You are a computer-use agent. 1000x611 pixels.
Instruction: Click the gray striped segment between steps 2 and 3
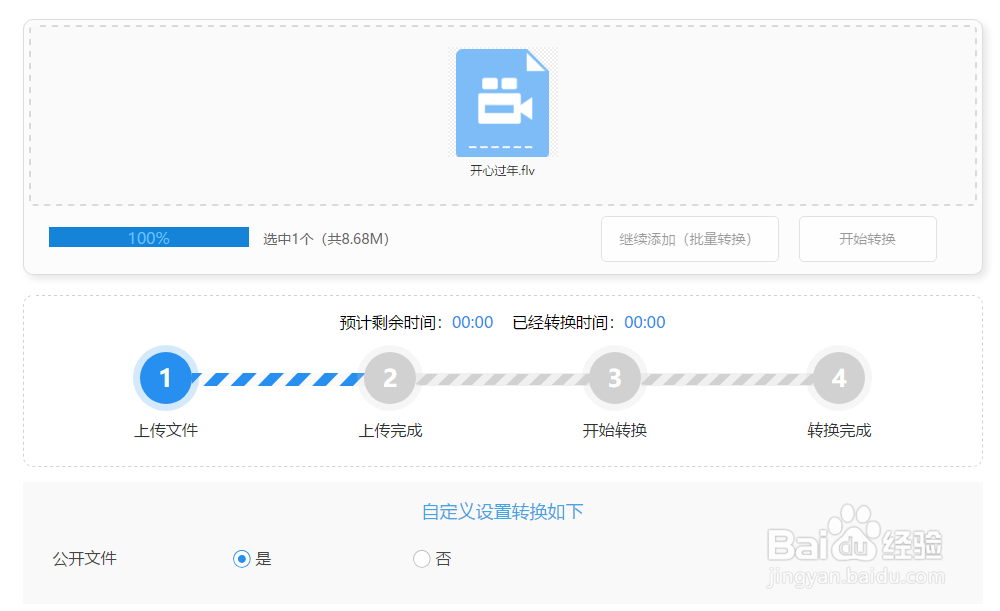pyautogui.click(x=502, y=379)
